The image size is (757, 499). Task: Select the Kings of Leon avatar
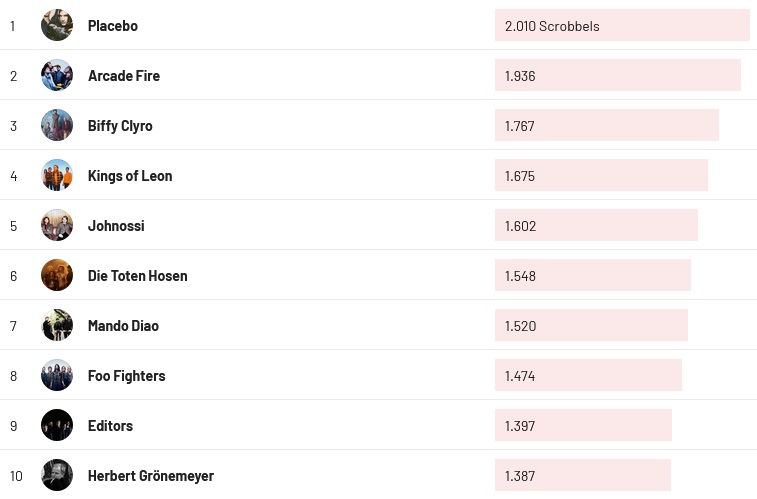tap(57, 175)
